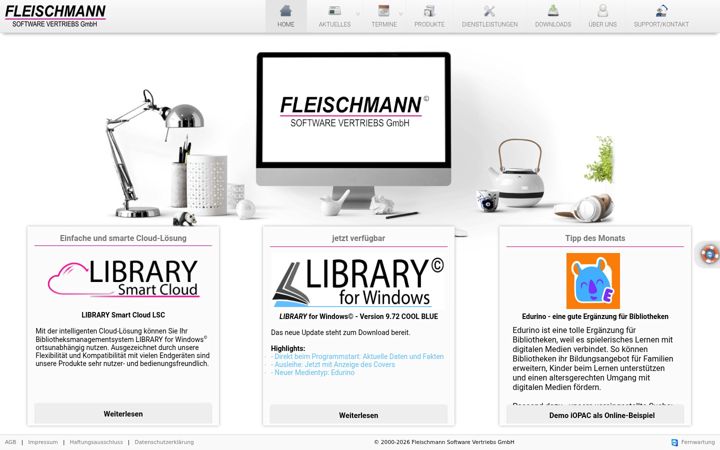Open the AGB footer link
The width and height of the screenshot is (720, 450).
pyautogui.click(x=10, y=442)
